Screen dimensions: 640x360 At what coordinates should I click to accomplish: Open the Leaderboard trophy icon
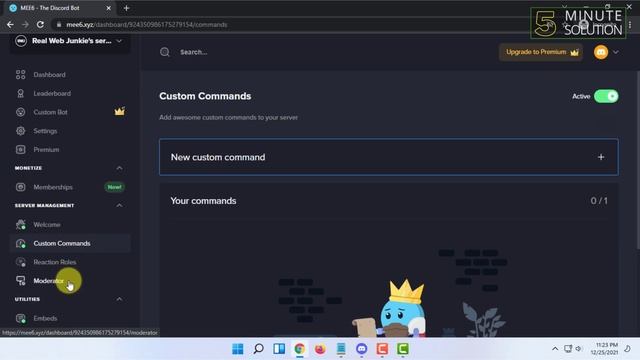coord(20,93)
